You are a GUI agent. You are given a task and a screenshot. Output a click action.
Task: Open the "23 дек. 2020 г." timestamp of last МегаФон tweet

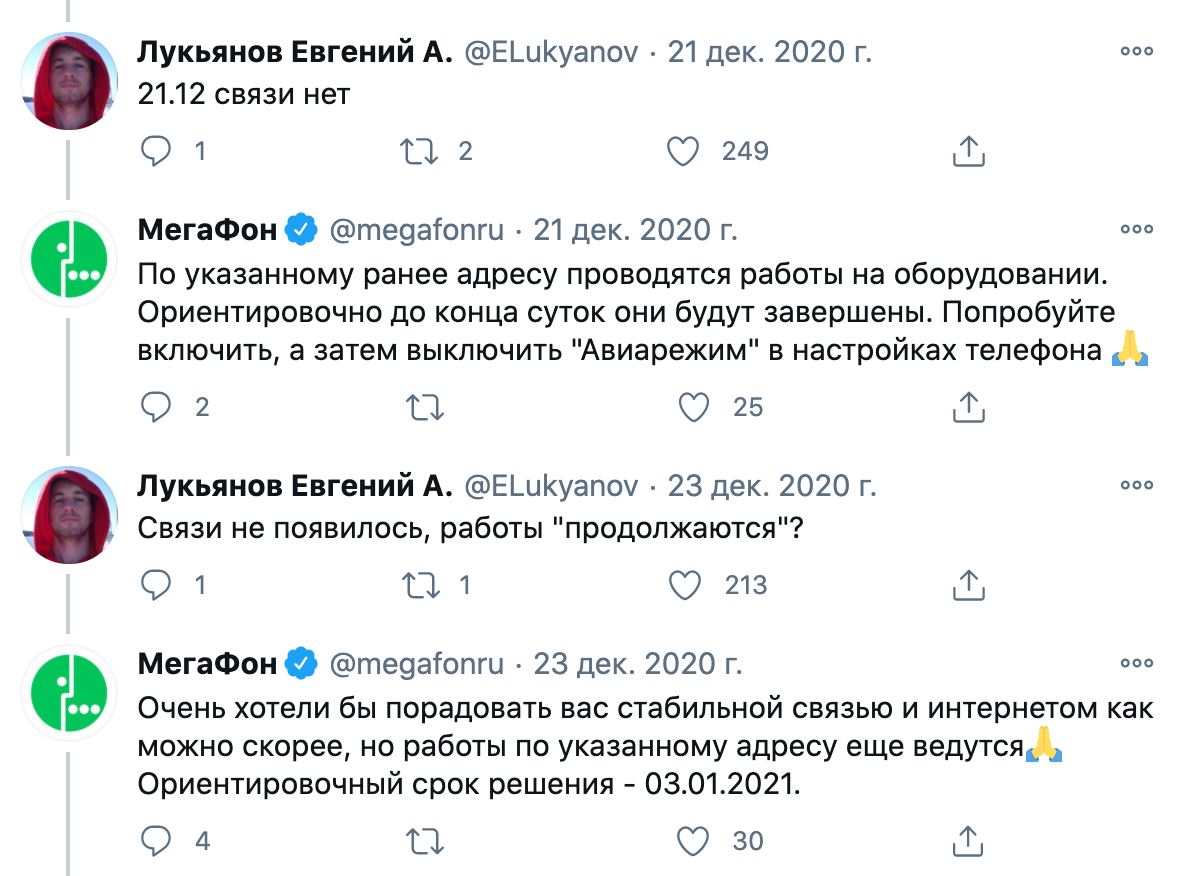pos(638,664)
